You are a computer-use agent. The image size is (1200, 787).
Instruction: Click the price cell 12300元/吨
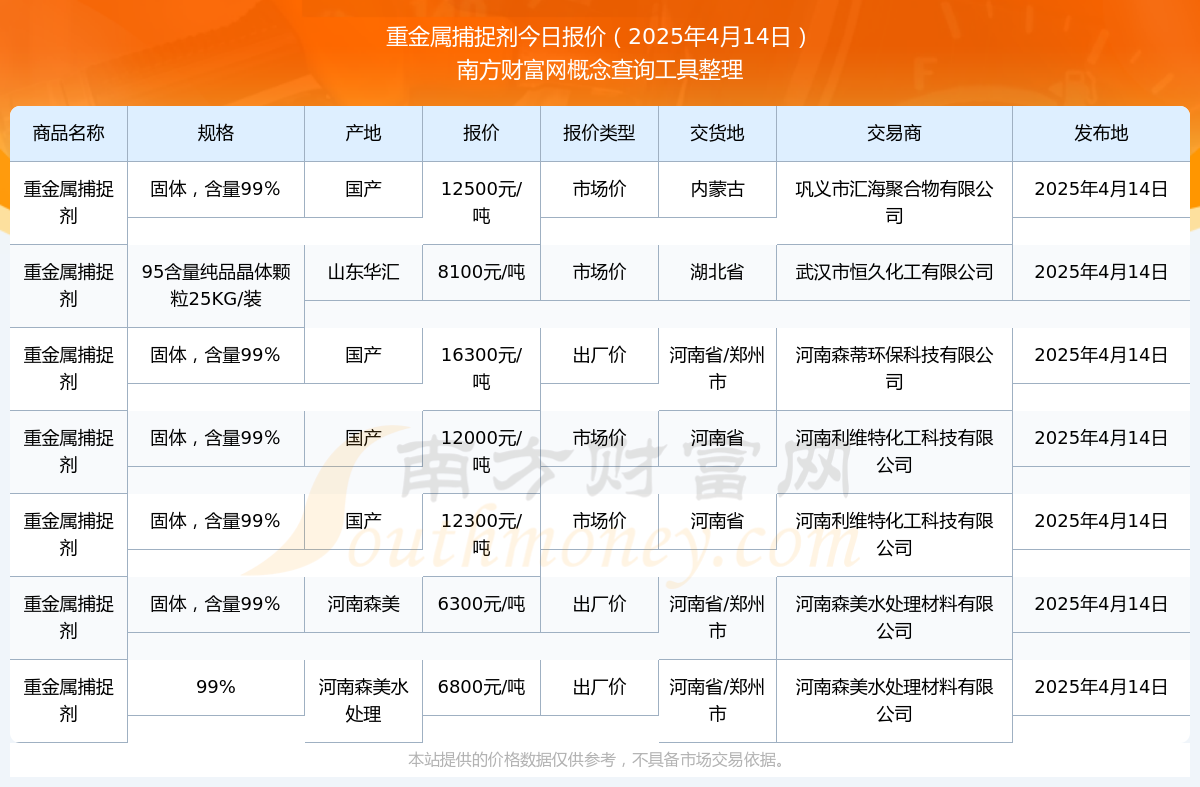481,534
